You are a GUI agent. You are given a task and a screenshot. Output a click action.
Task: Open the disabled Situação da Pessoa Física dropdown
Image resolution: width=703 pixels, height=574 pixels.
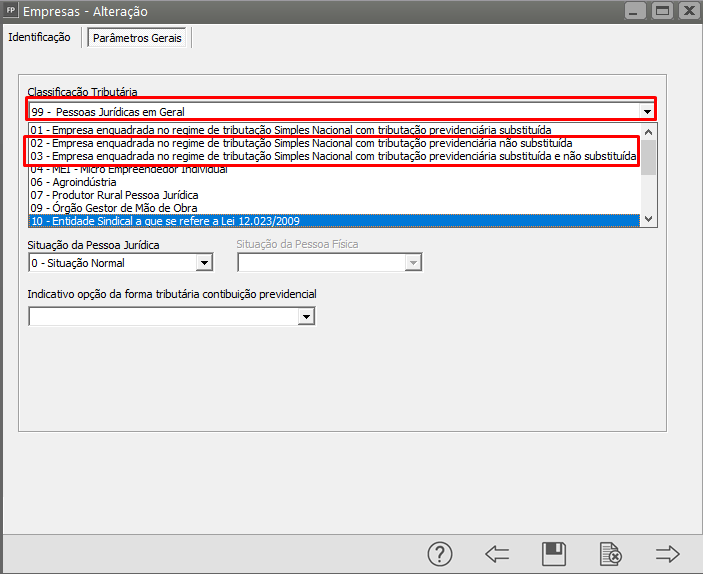click(413, 263)
